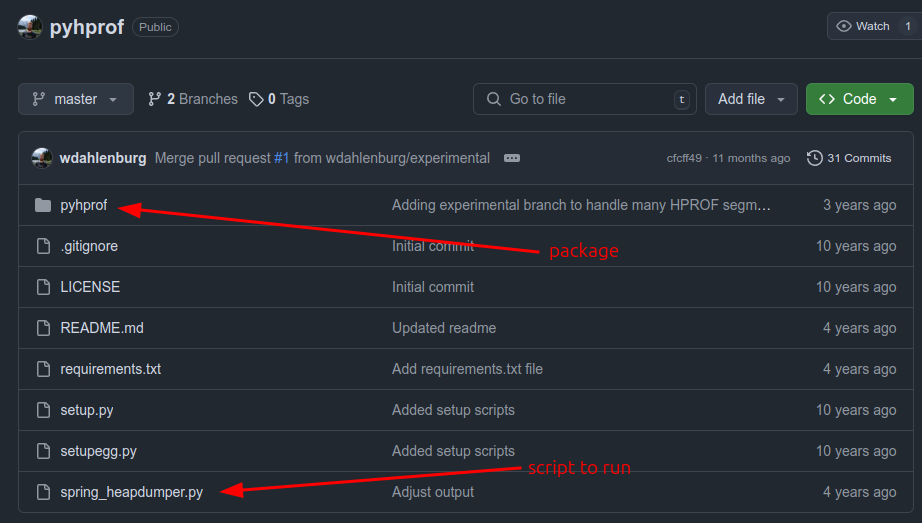This screenshot has width=922, height=523.
Task: Open the pyhprof folder
Action: point(83,205)
